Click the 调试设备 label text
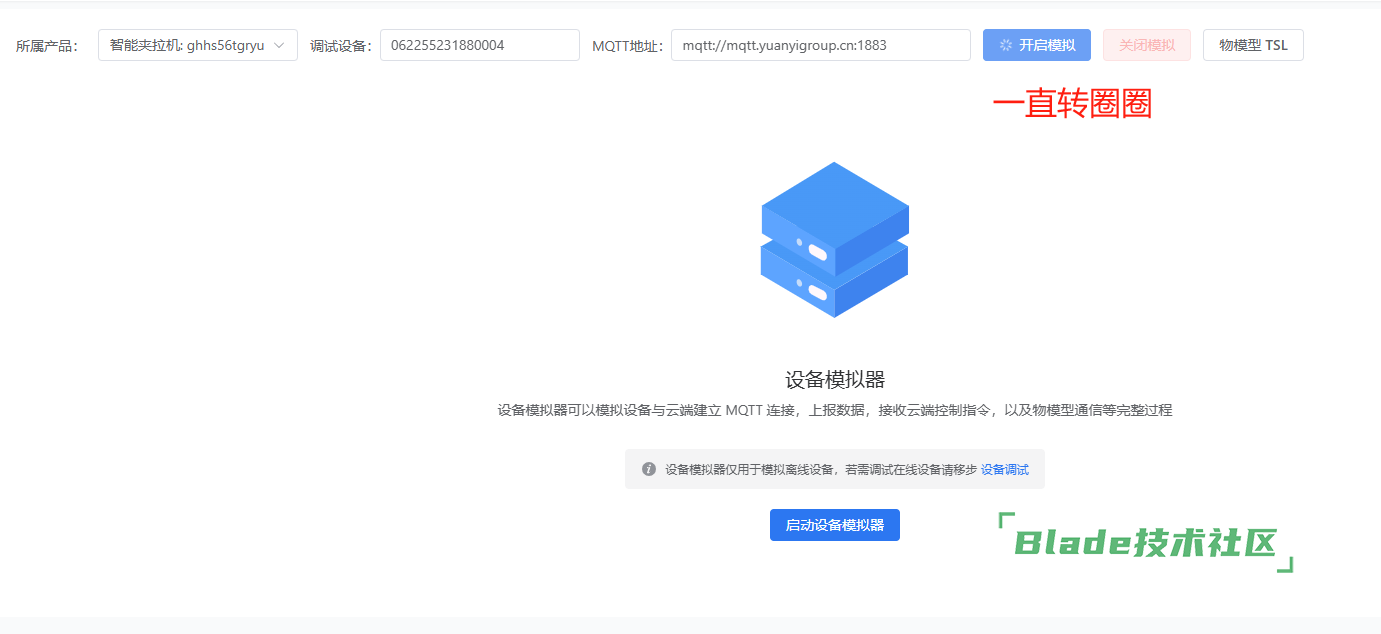The height and width of the screenshot is (634, 1381). coord(341,45)
